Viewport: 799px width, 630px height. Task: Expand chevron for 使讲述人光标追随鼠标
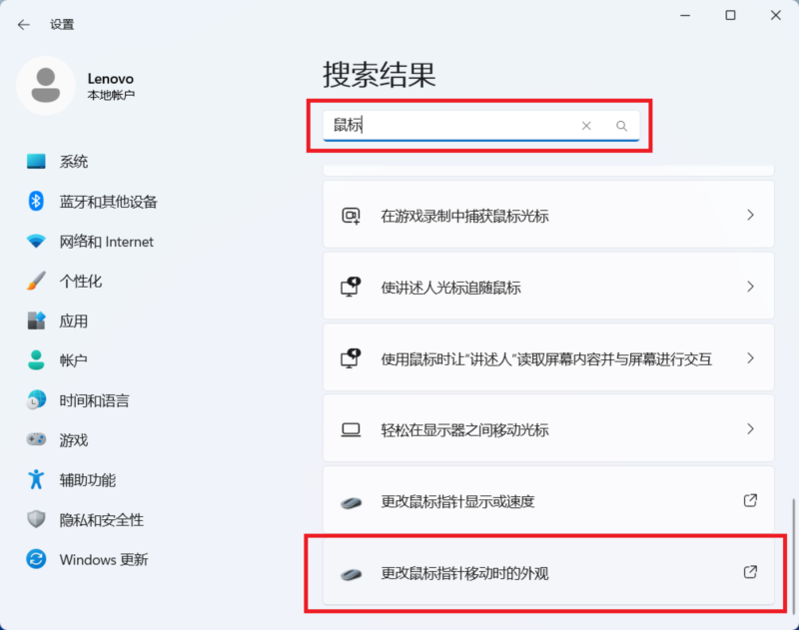tap(750, 287)
